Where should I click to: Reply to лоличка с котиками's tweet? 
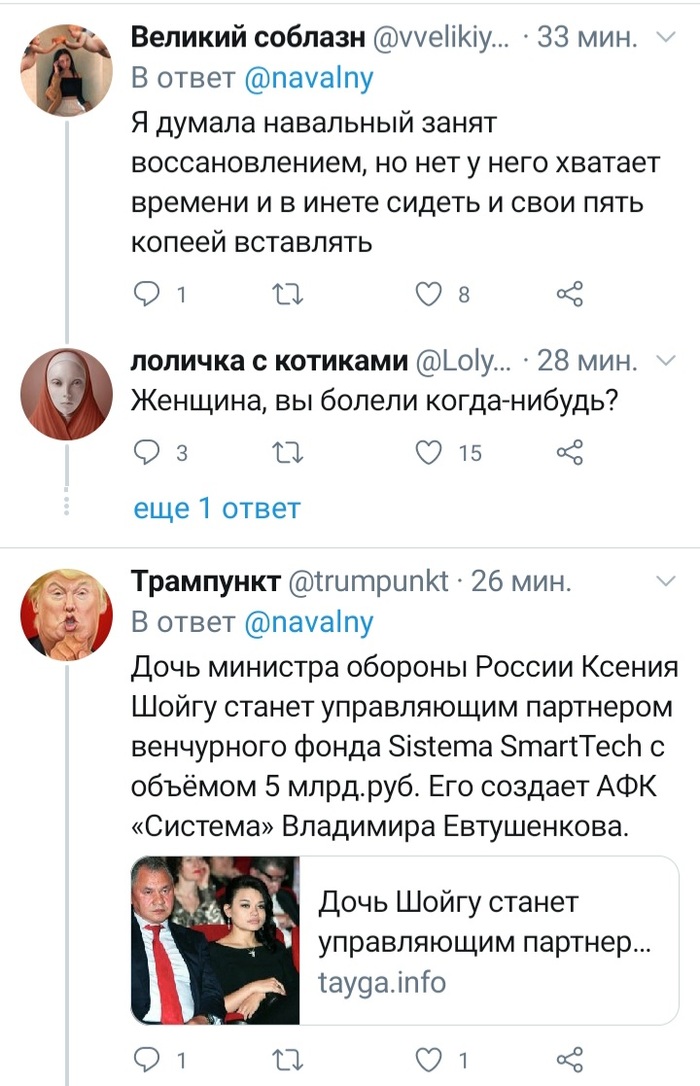(147, 453)
